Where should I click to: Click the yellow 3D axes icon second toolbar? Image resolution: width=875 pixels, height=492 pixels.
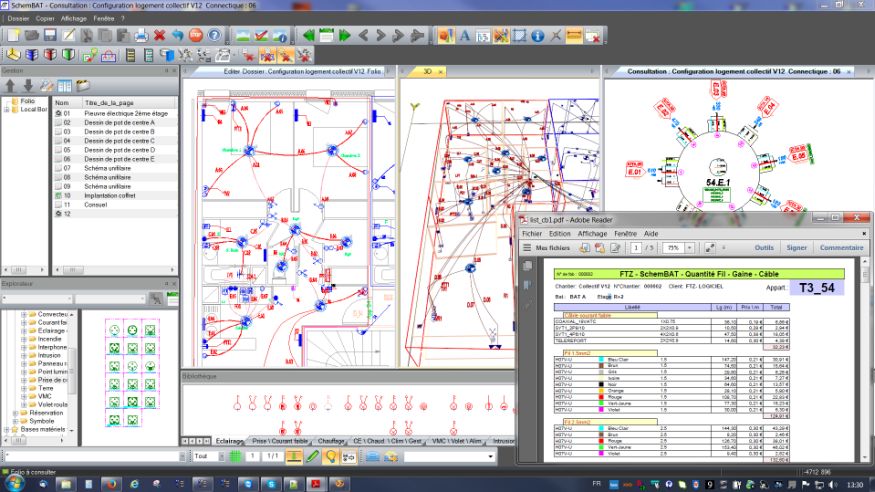13,55
